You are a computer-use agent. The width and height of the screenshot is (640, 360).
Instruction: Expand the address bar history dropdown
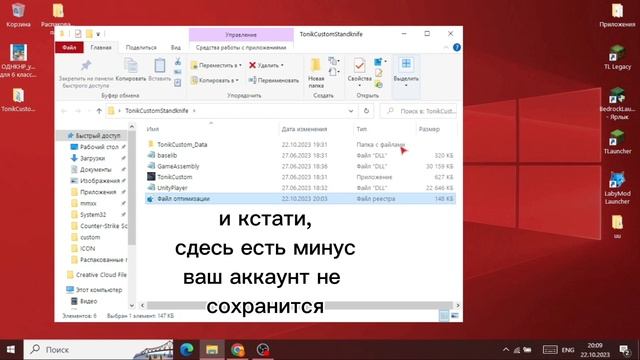351,111
